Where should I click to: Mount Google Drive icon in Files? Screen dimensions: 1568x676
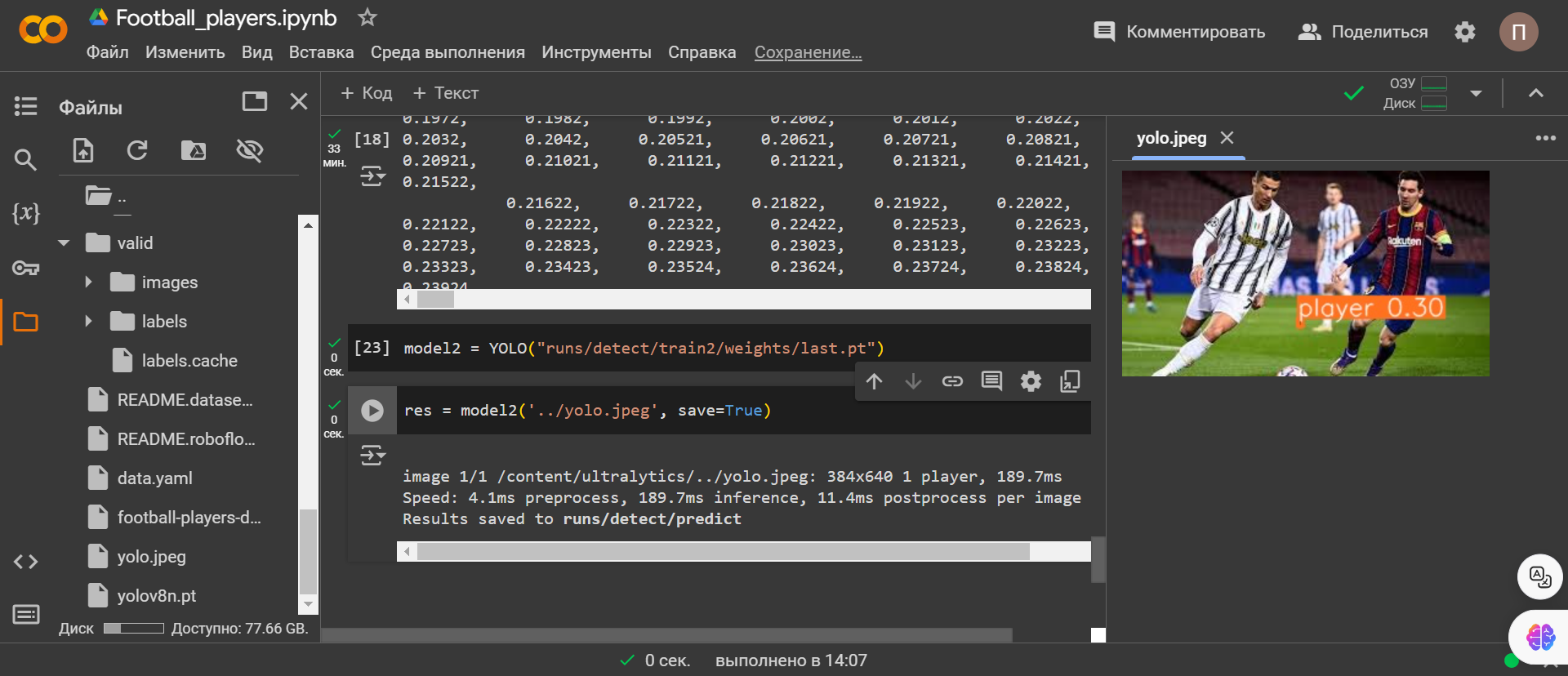tap(194, 150)
